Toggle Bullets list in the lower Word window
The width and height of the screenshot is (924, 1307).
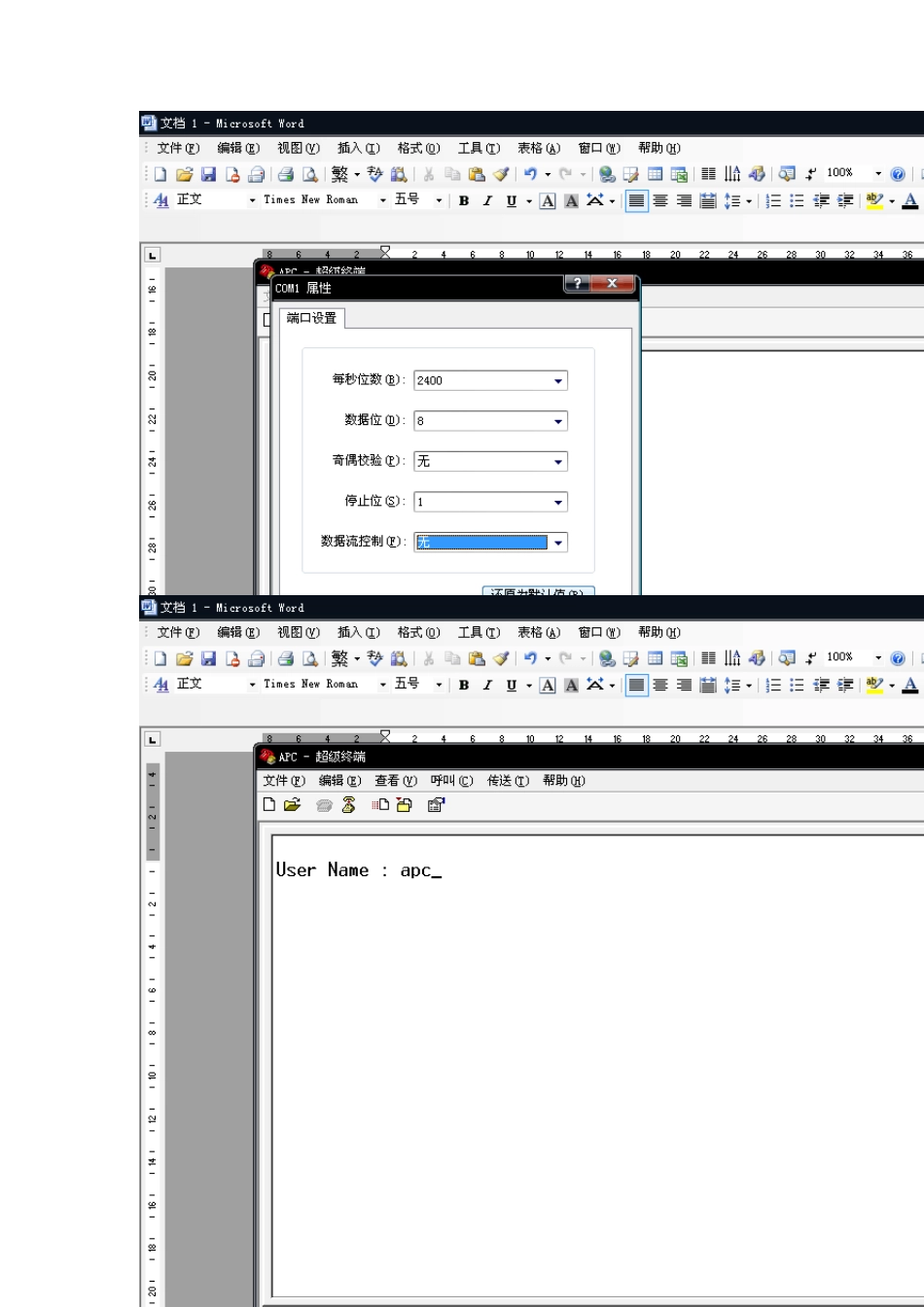click(797, 686)
